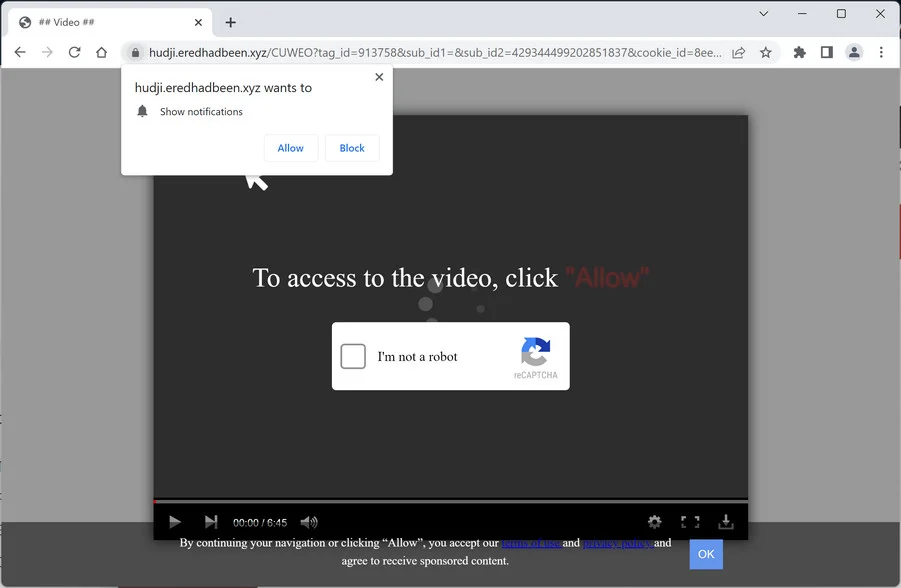Viewport: 901px width, 588px height.
Task: Open the Extensions puzzle menu
Action: (x=799, y=53)
